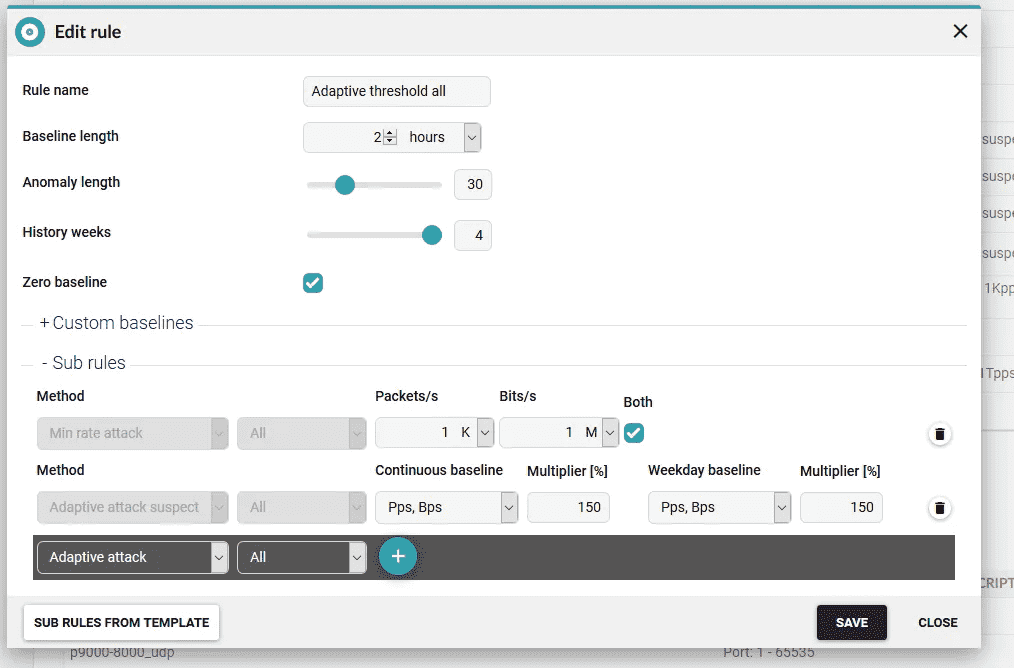This screenshot has width=1014, height=668.
Task: Delete the Adaptive attack suspect sub rule
Action: tap(939, 508)
